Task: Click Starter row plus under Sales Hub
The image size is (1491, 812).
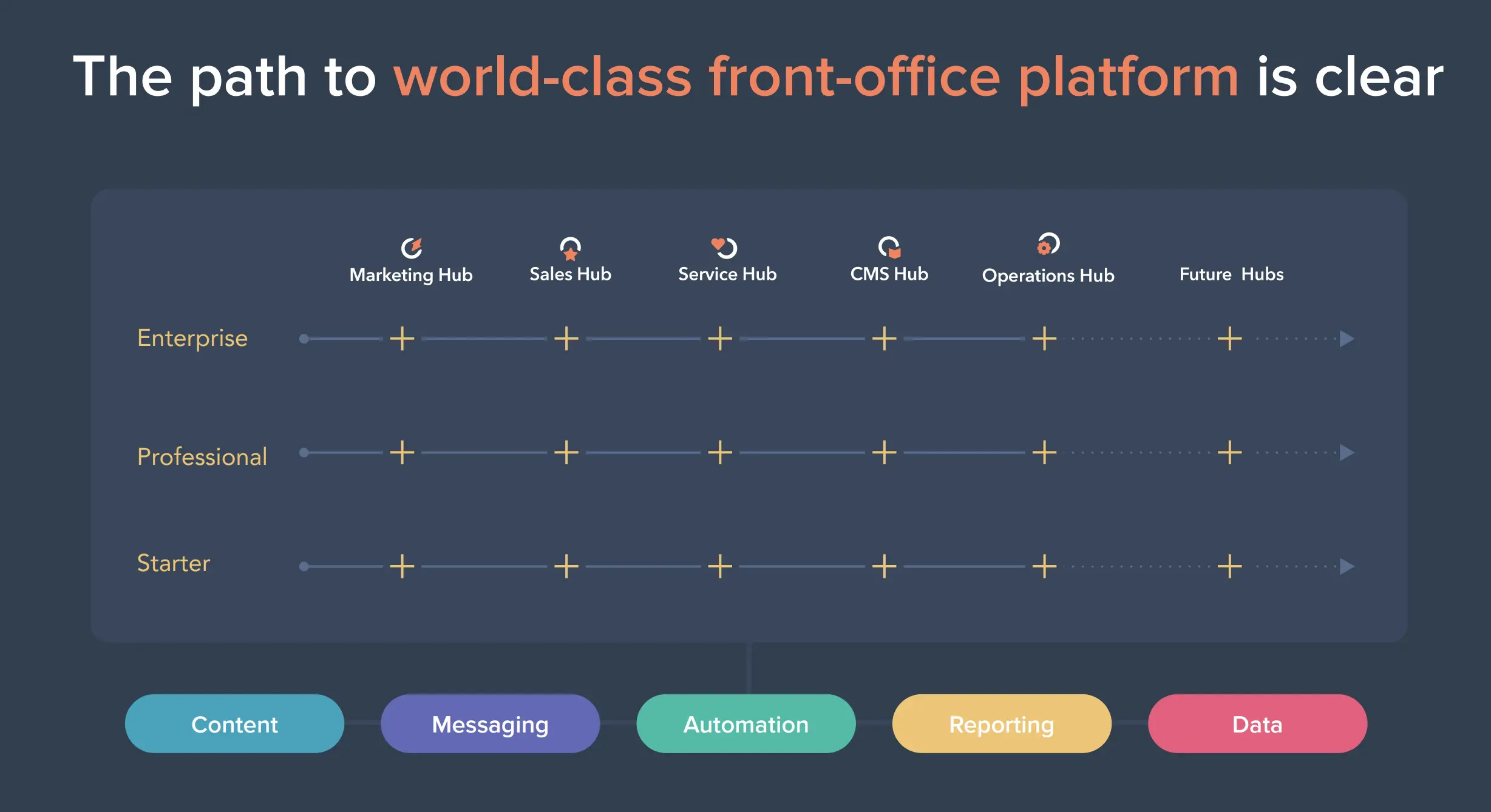Action: click(566, 566)
